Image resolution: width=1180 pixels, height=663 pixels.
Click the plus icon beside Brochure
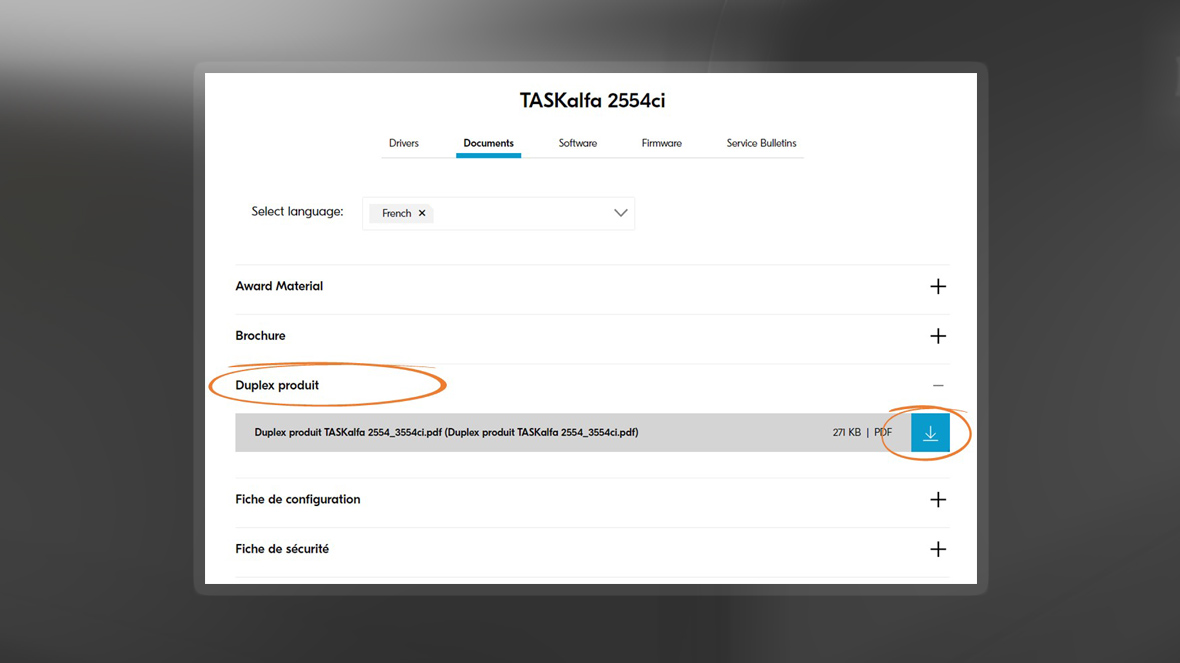click(937, 336)
